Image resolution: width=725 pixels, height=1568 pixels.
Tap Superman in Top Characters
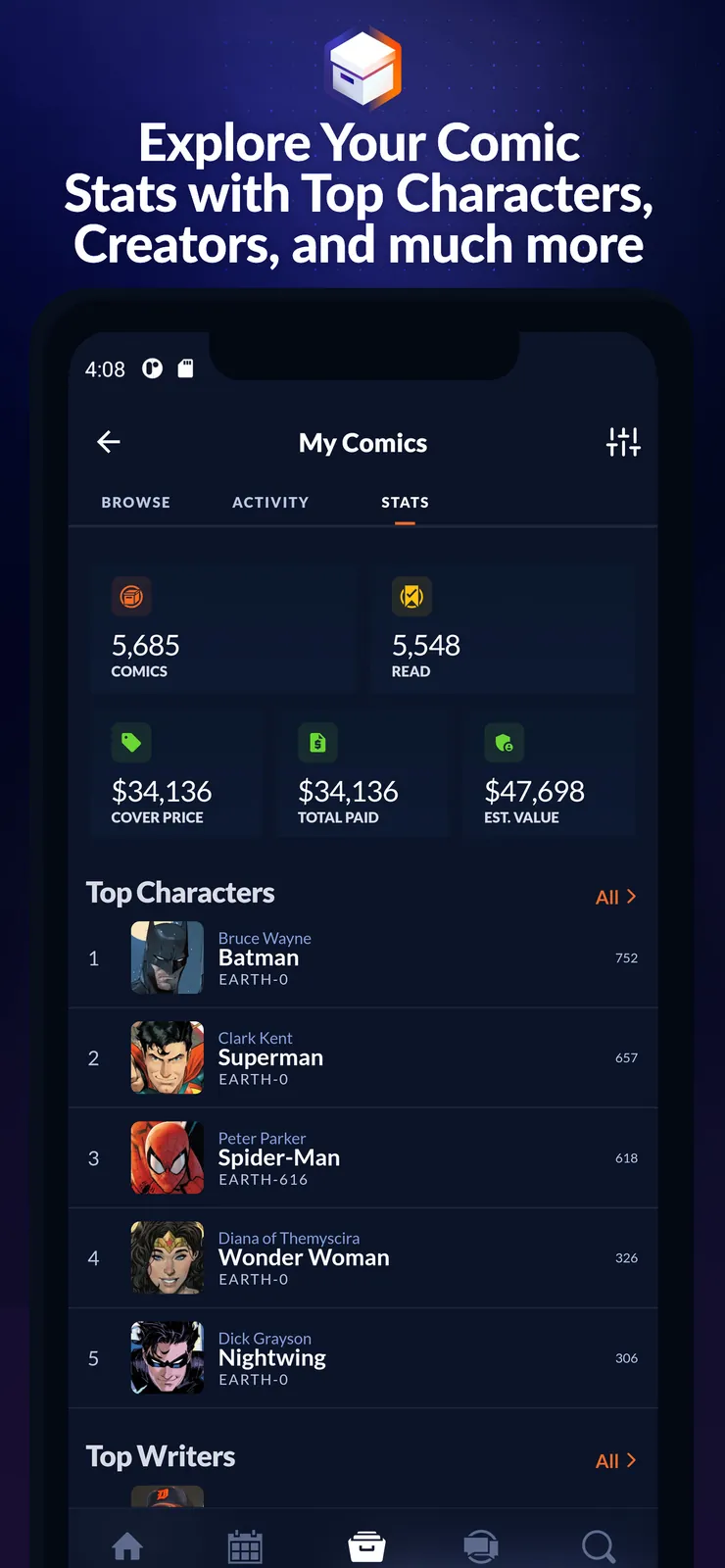(270, 1057)
